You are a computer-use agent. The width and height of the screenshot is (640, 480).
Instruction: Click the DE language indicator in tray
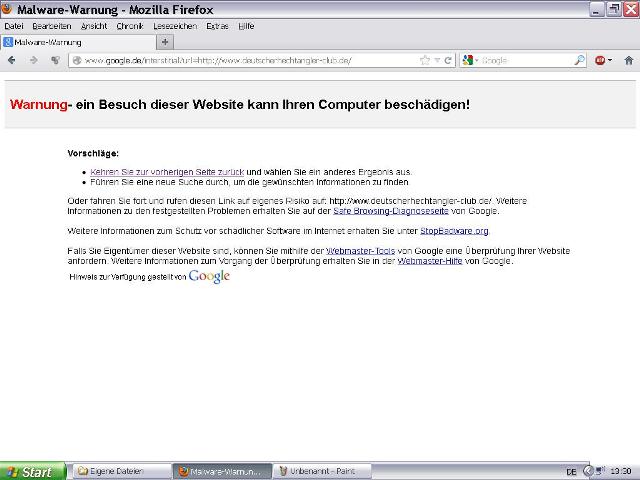(x=571, y=472)
